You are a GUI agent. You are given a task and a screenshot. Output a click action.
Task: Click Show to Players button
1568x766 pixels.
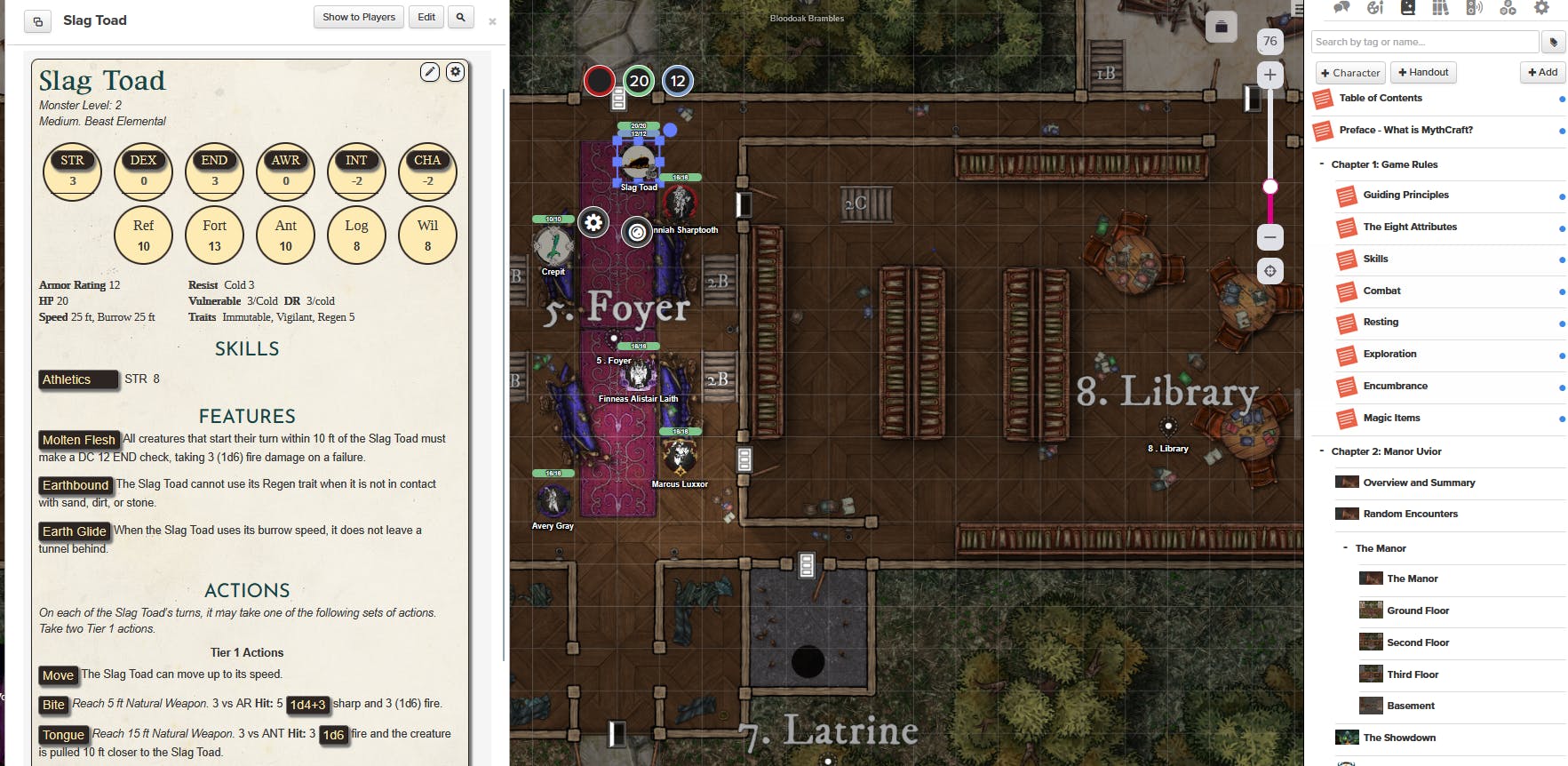pyautogui.click(x=359, y=17)
